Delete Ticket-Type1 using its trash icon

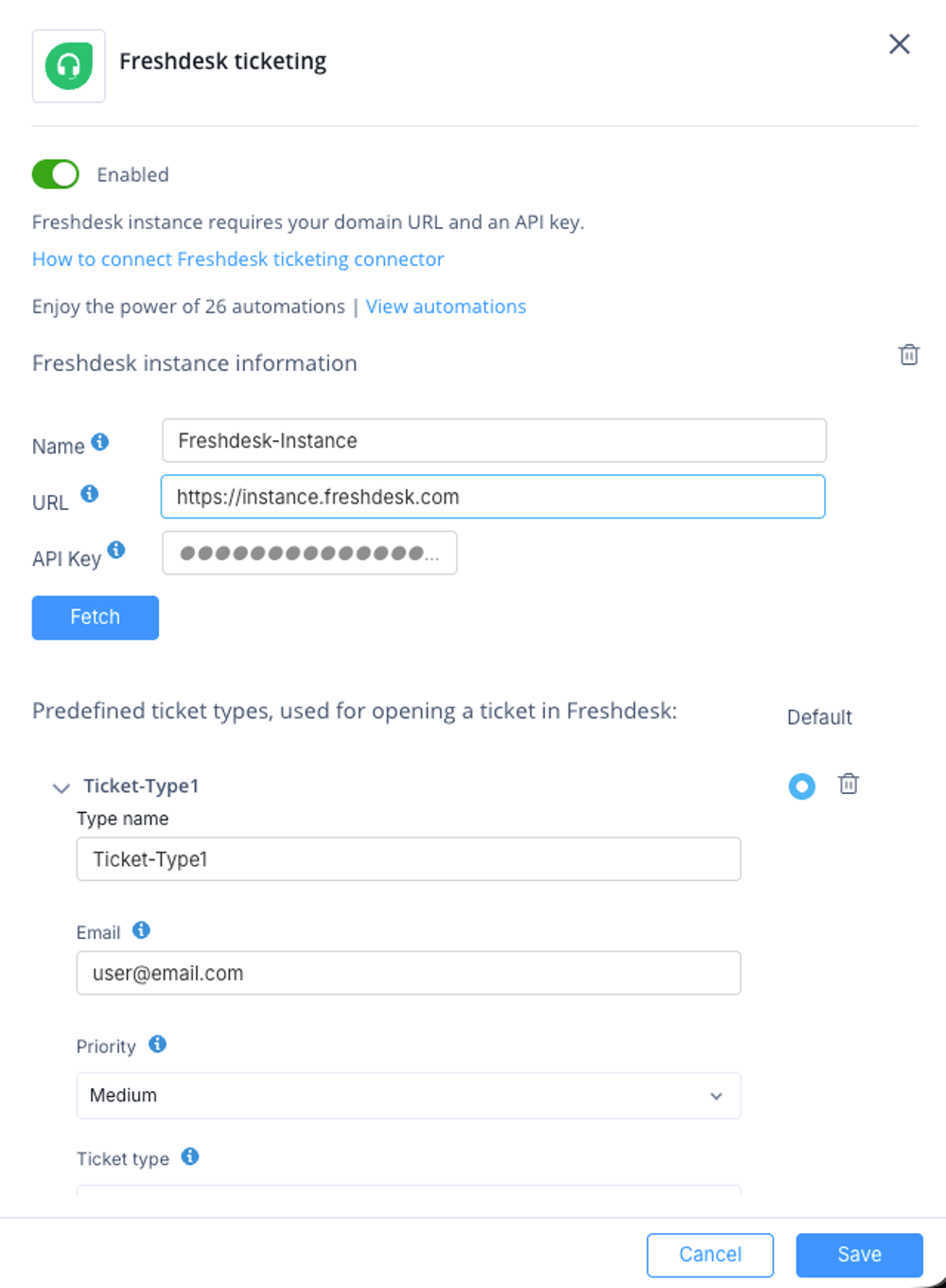click(849, 784)
